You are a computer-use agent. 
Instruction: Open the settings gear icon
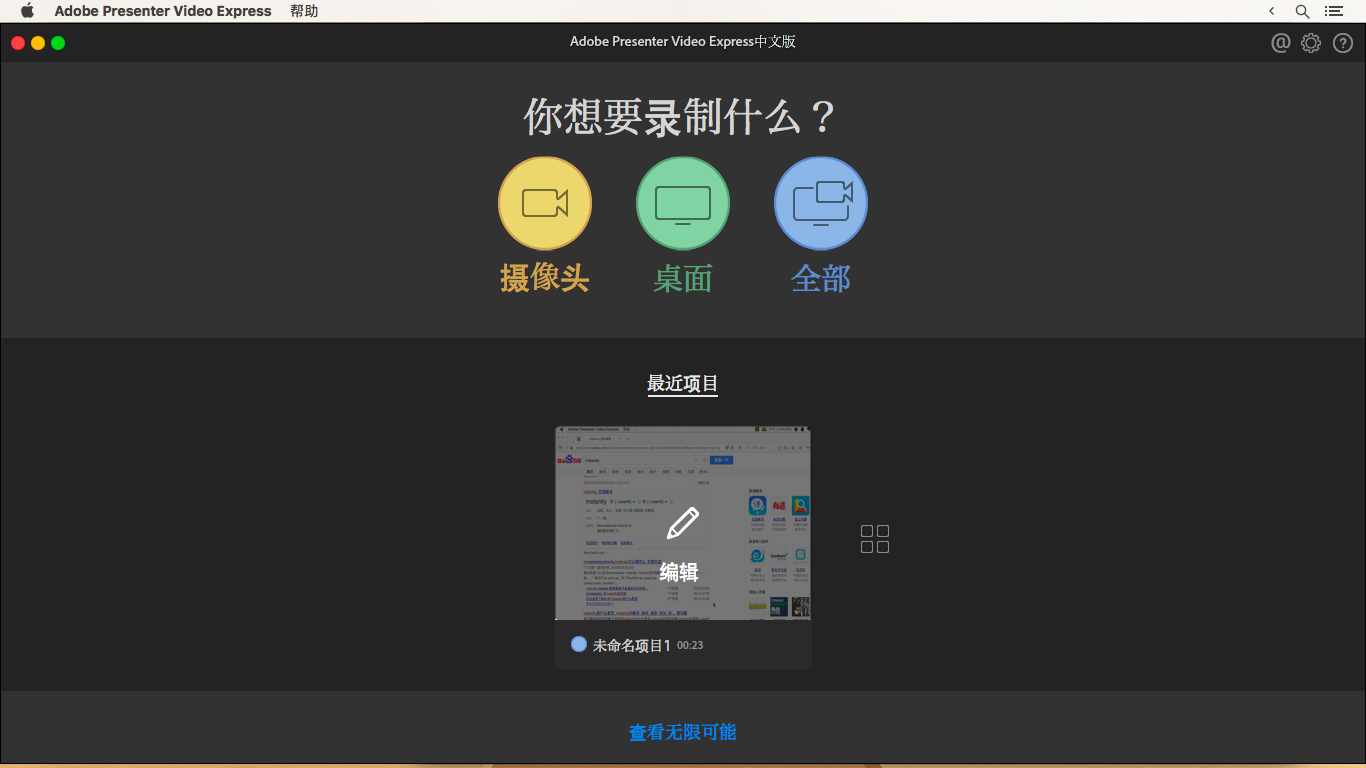[1311, 43]
